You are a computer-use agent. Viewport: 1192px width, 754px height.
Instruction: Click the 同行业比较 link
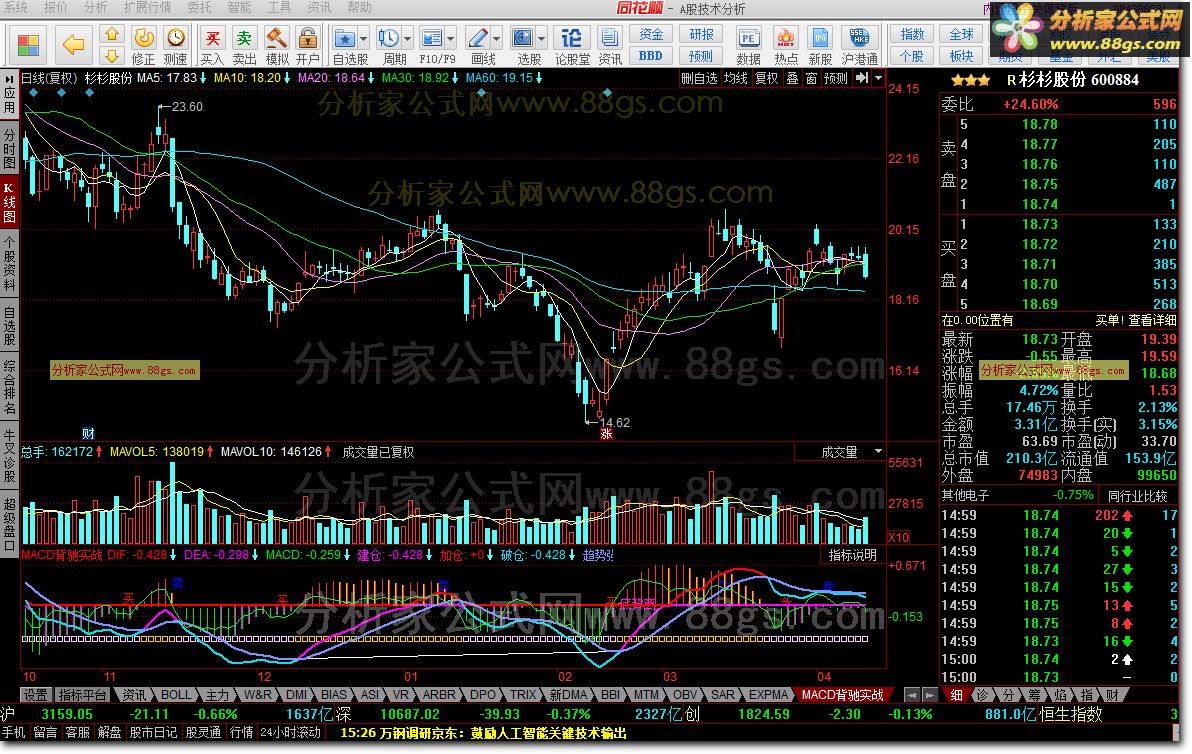point(1139,496)
